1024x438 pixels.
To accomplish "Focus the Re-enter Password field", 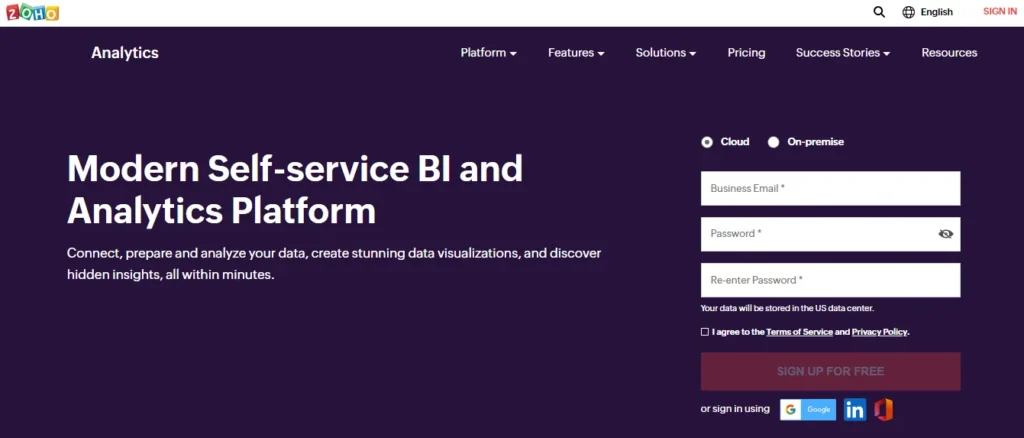I will pos(830,280).
